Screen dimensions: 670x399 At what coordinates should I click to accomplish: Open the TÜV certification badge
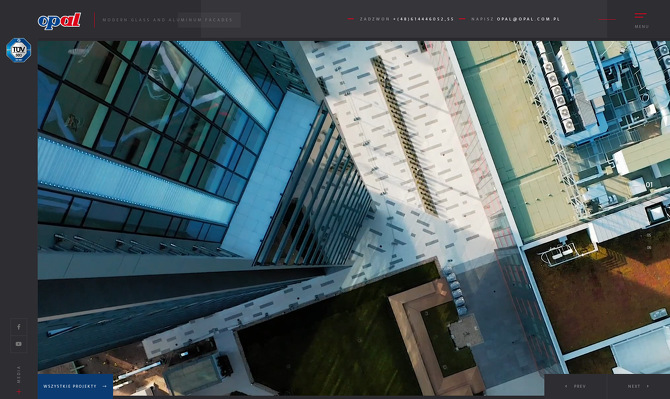coord(18,50)
